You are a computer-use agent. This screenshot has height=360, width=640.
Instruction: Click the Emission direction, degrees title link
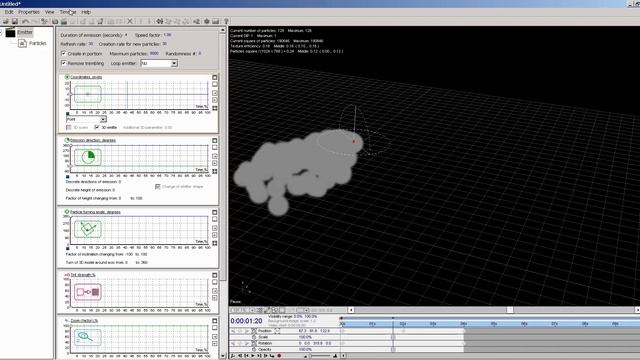[x=93, y=140]
